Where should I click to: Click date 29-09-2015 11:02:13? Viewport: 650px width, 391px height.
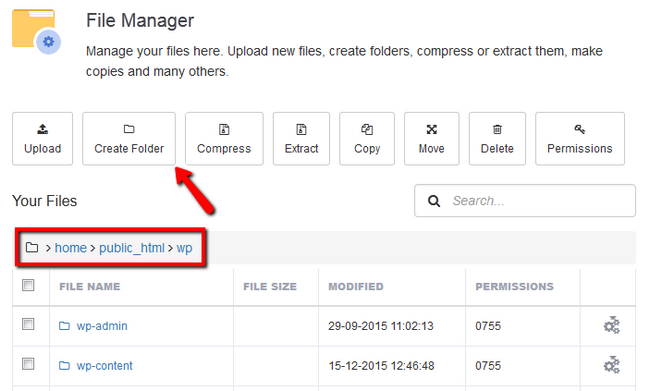[381, 326]
